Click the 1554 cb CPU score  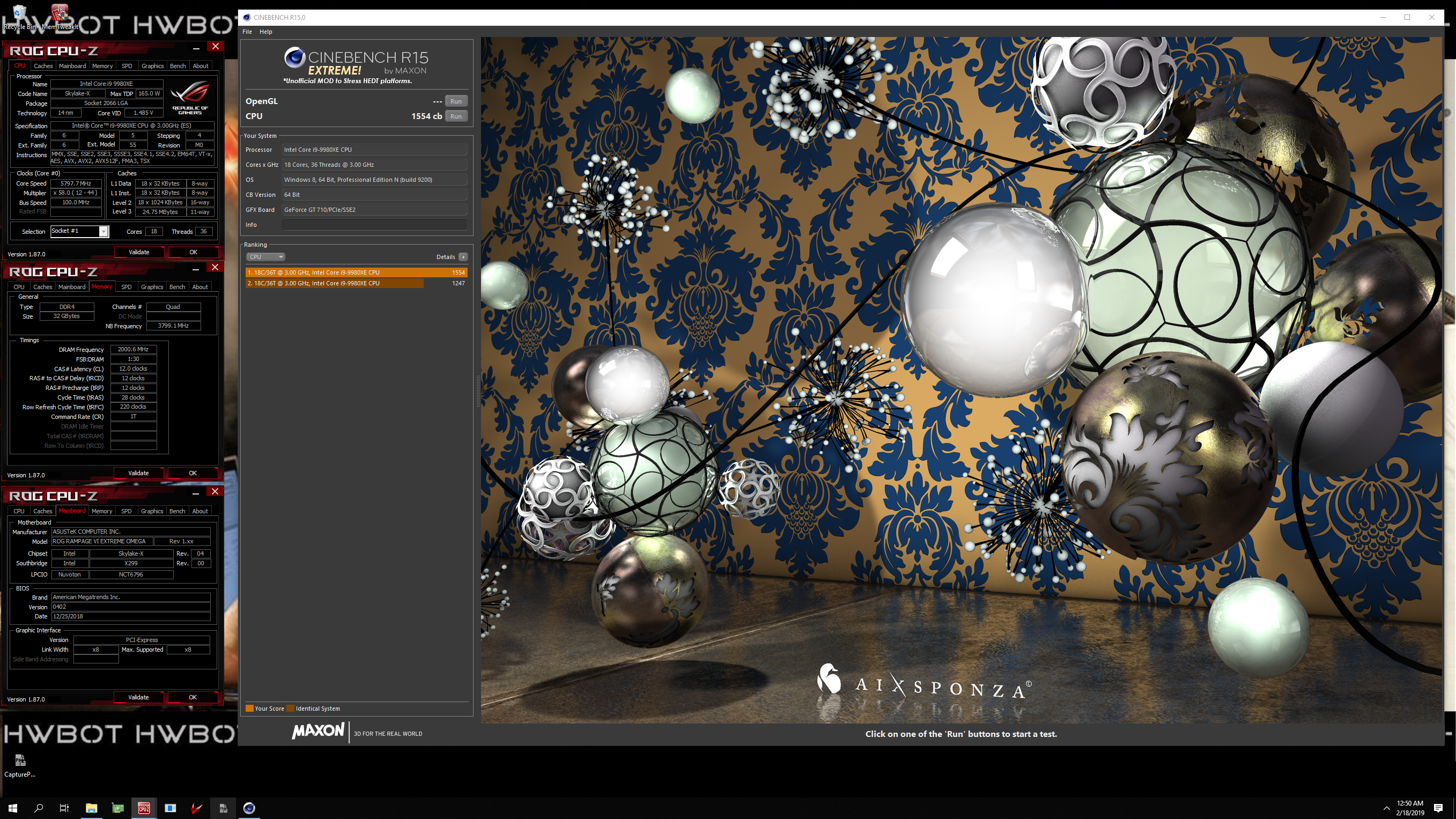point(426,116)
